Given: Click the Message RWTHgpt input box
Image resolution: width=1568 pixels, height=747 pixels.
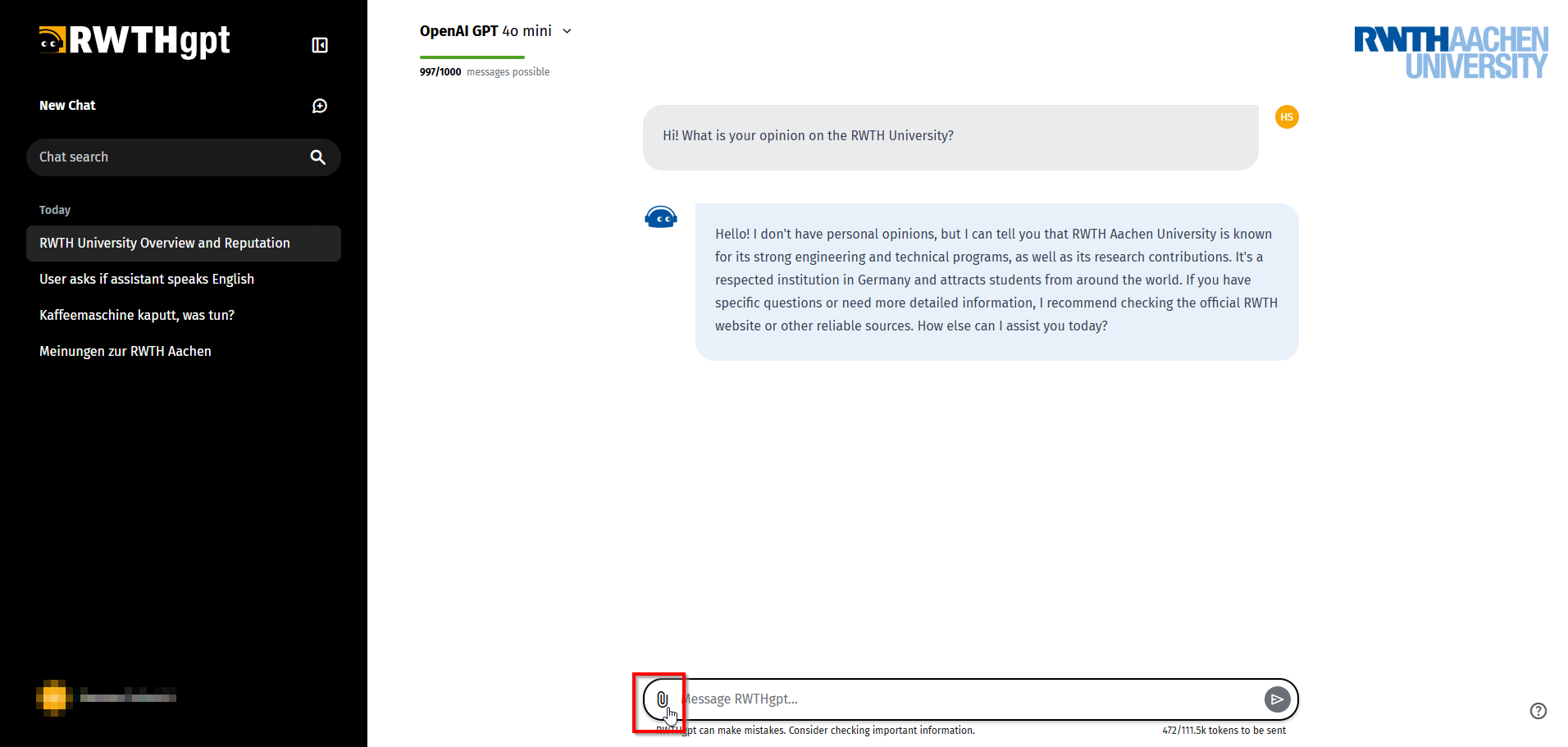Looking at the screenshot, I should point(972,699).
